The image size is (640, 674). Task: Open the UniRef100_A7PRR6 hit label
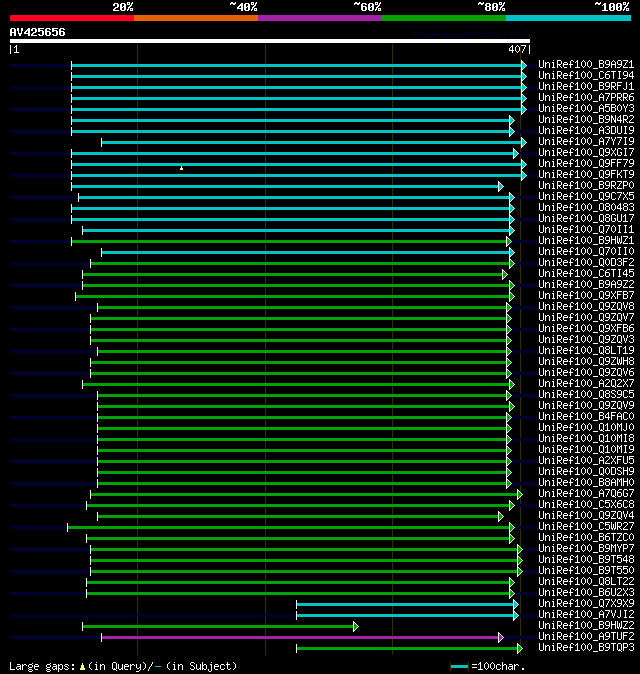[x=586, y=98]
